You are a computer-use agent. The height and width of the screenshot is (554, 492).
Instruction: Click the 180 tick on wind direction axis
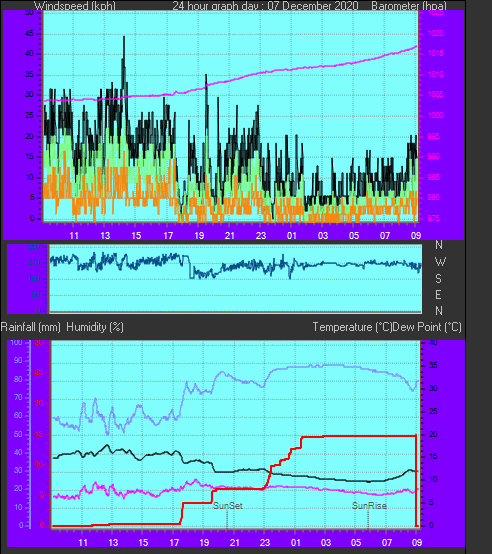pos(34,279)
